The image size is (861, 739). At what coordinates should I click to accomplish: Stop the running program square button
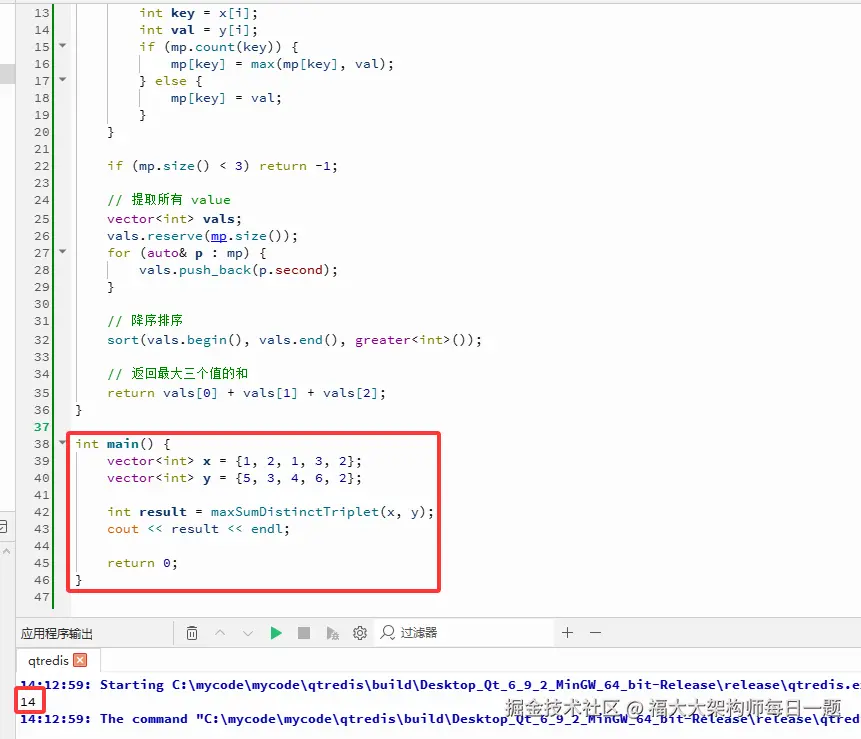click(x=304, y=633)
